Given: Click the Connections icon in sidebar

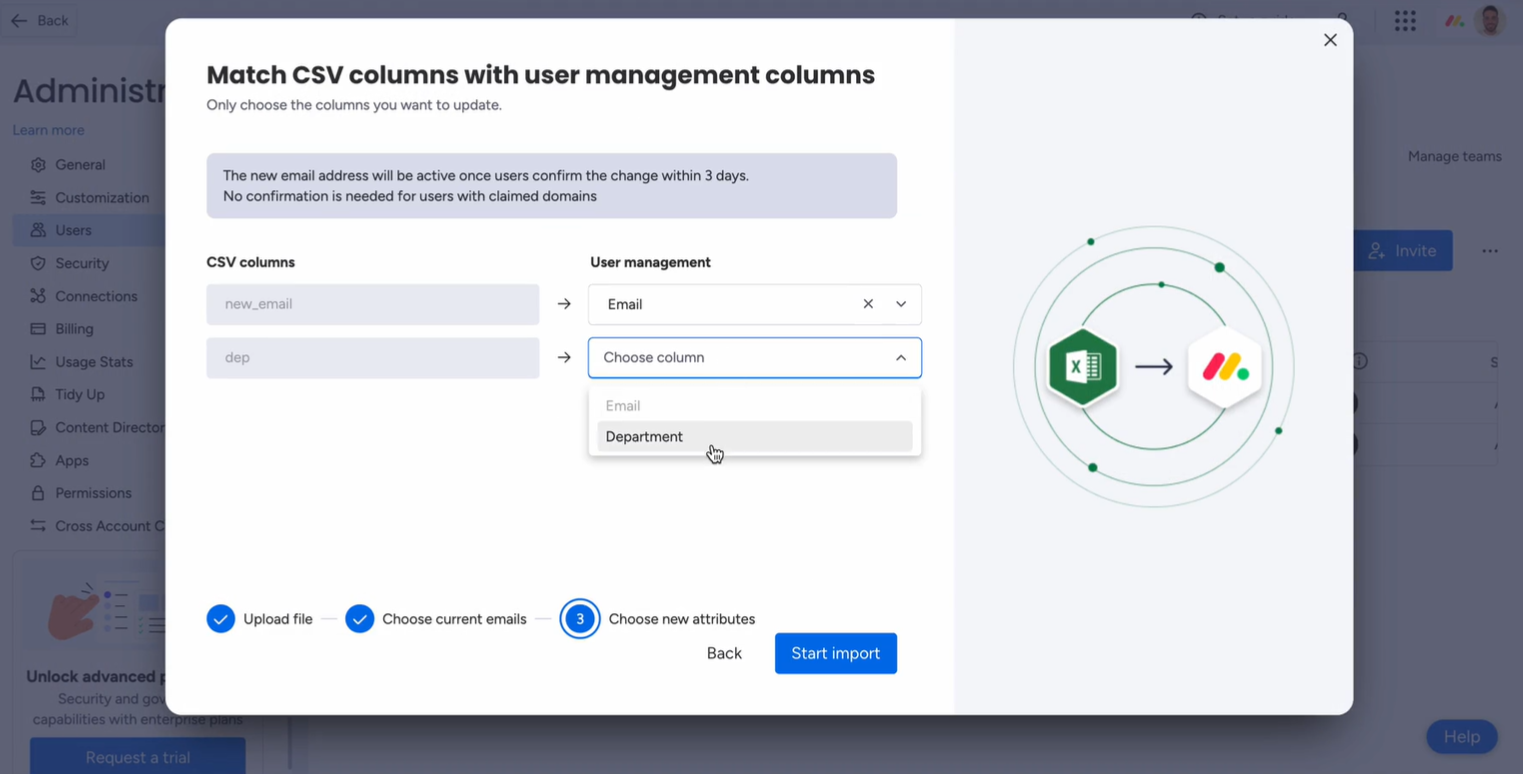Looking at the screenshot, I should pos(38,296).
